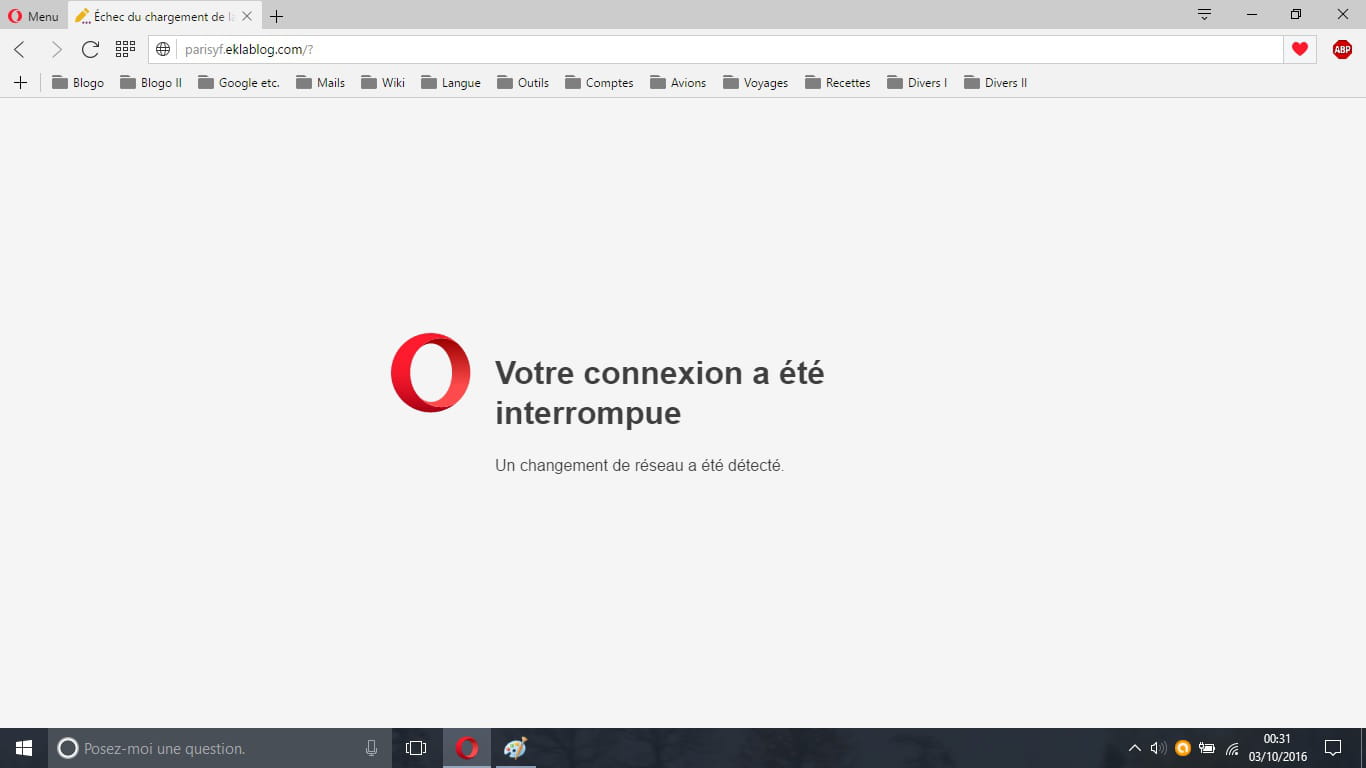This screenshot has width=1366, height=768.
Task: Open Task View on the taskbar
Action: pyautogui.click(x=416, y=748)
